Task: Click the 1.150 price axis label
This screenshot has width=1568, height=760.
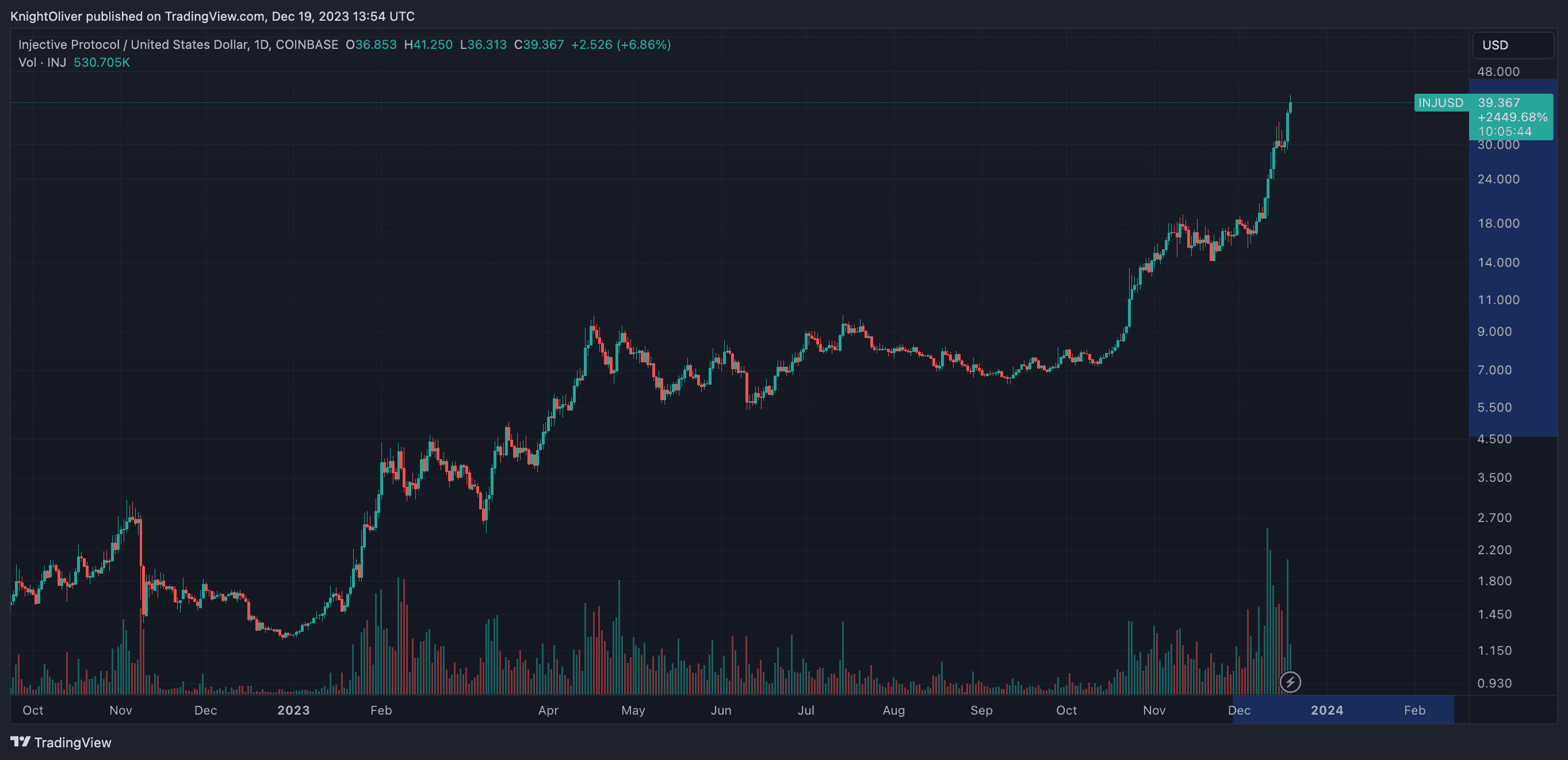Action: point(1494,650)
